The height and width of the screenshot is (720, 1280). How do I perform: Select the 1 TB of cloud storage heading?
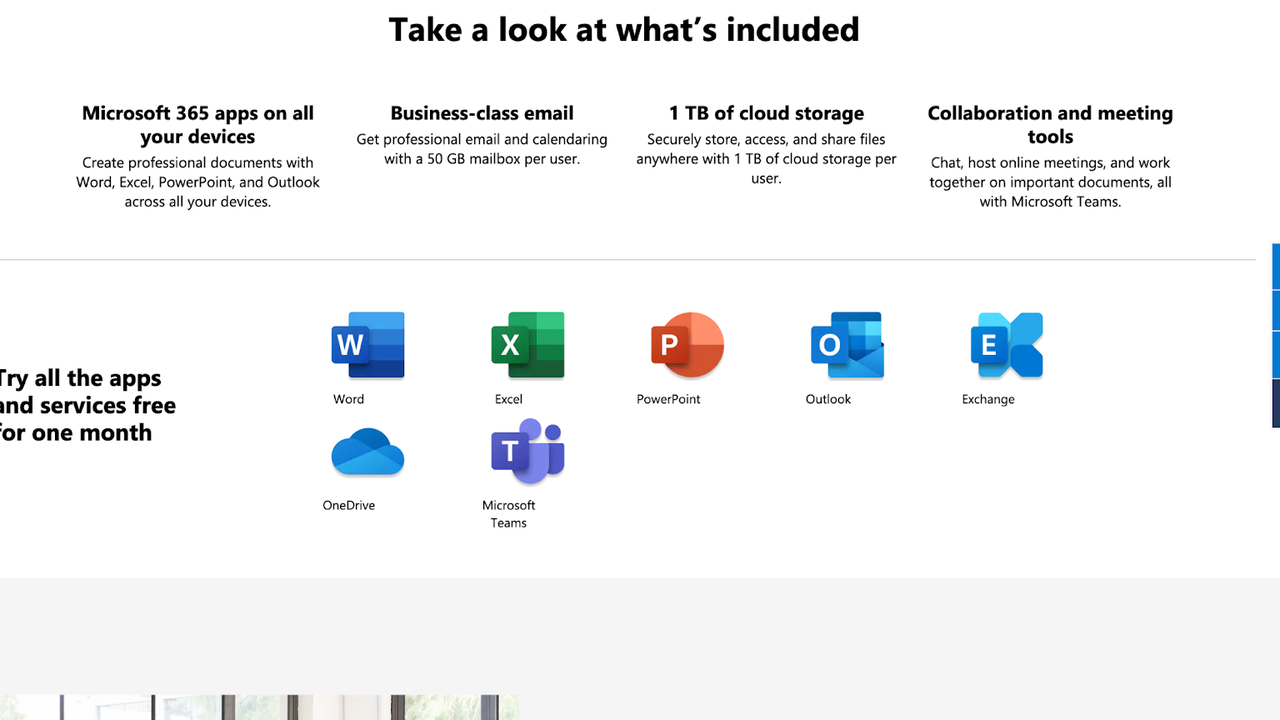coord(766,113)
